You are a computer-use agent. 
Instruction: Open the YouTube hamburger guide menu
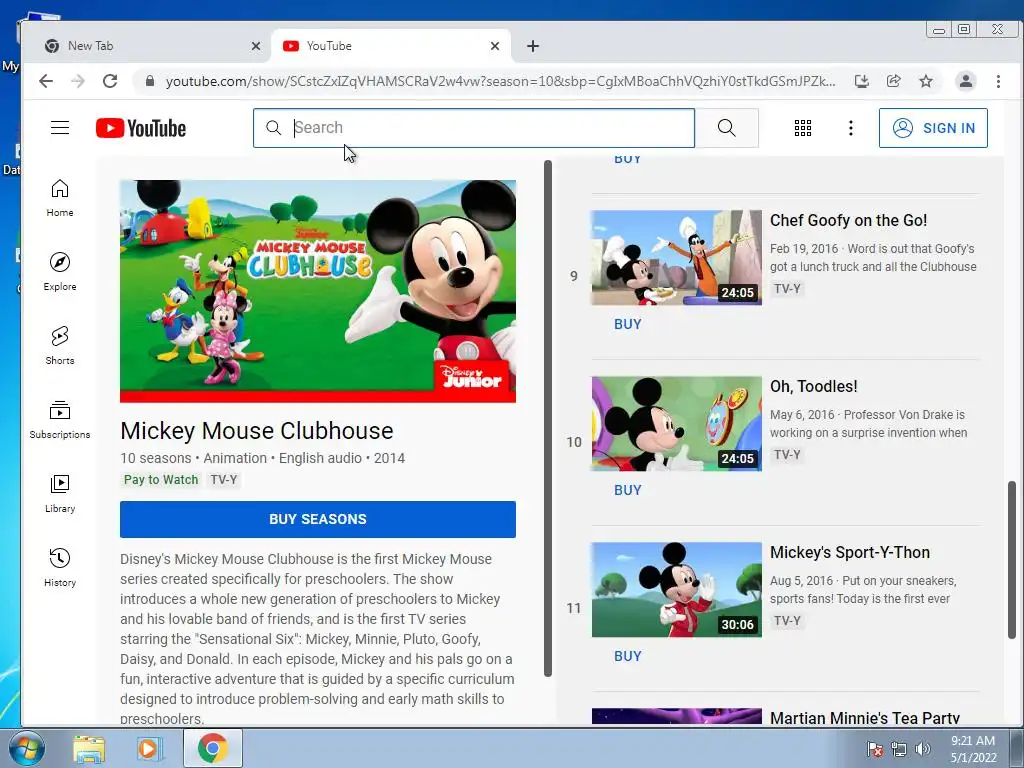pyautogui.click(x=59, y=127)
